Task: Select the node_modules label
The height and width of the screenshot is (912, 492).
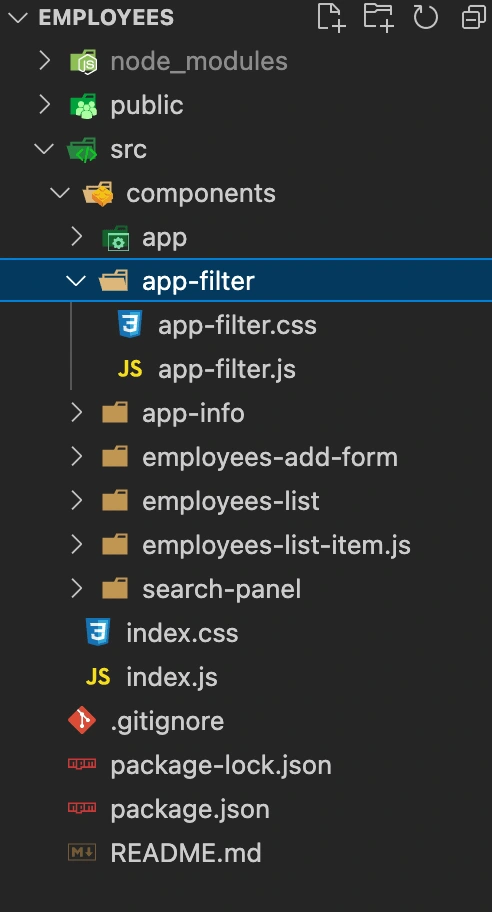Action: 199,62
